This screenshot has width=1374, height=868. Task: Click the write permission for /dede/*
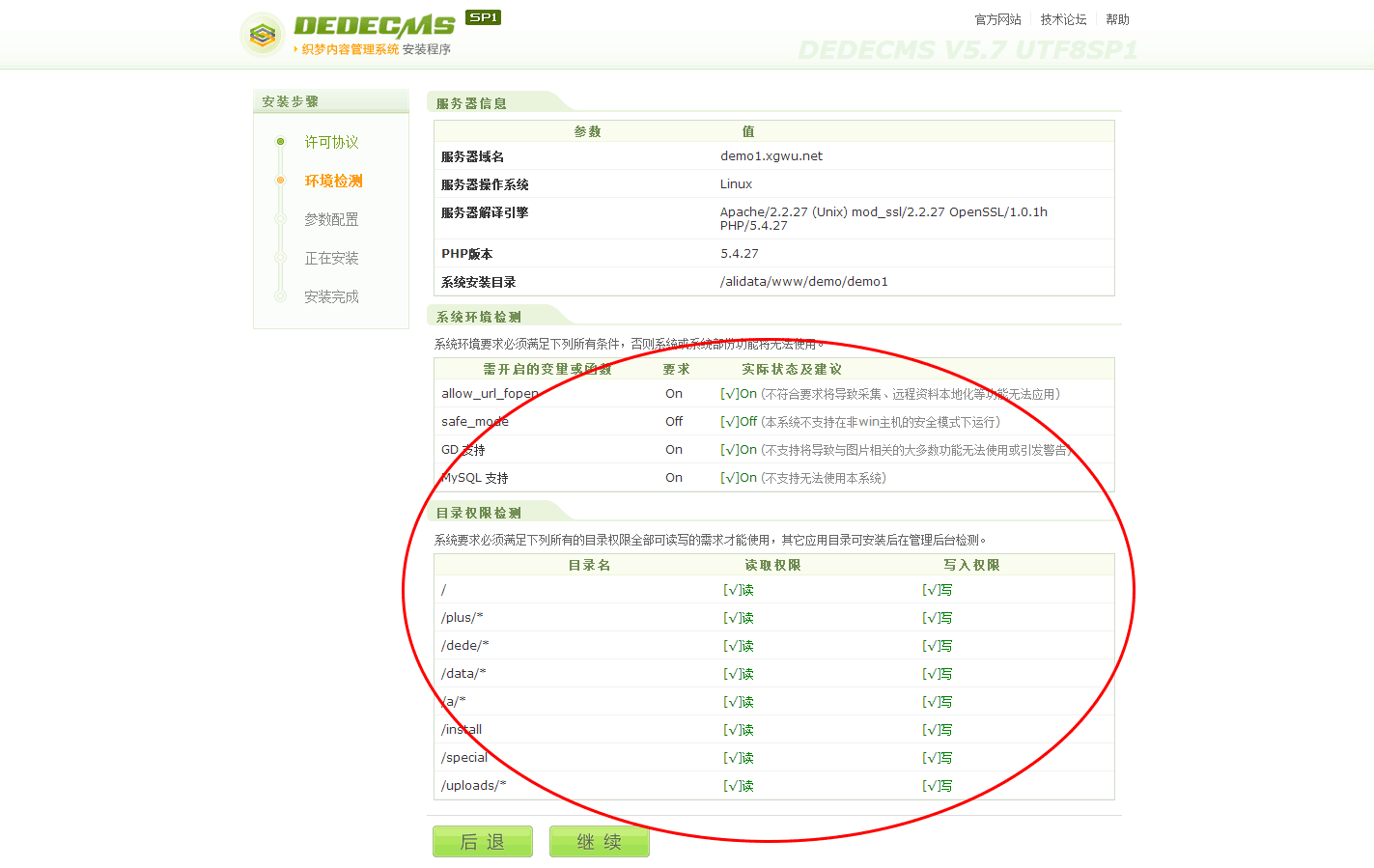click(x=937, y=645)
